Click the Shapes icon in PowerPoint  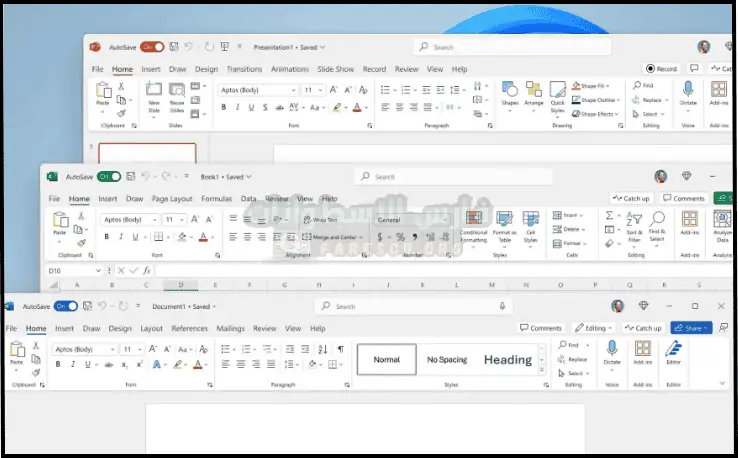[x=510, y=92]
